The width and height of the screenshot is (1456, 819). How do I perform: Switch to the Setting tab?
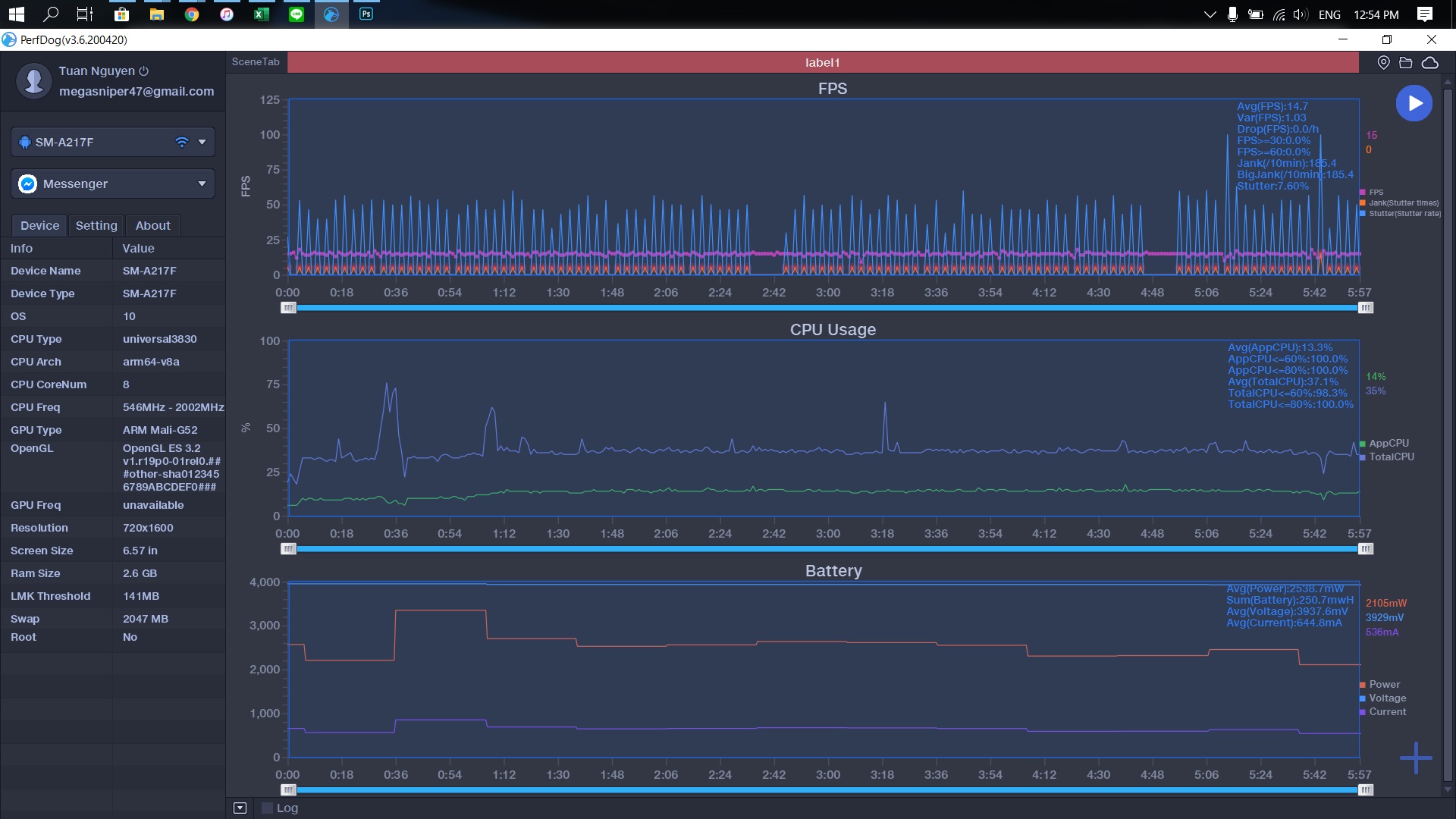point(96,225)
